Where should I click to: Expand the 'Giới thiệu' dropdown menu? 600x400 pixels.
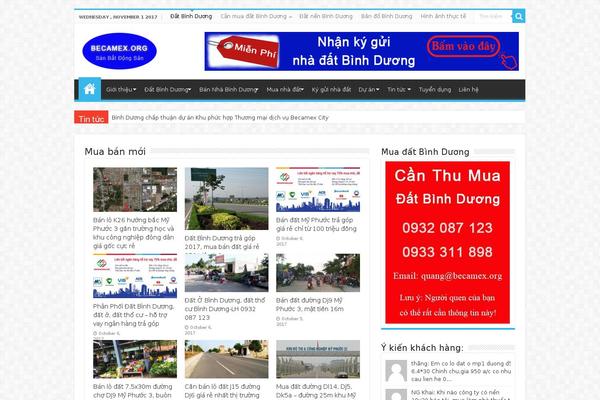[x=121, y=90]
